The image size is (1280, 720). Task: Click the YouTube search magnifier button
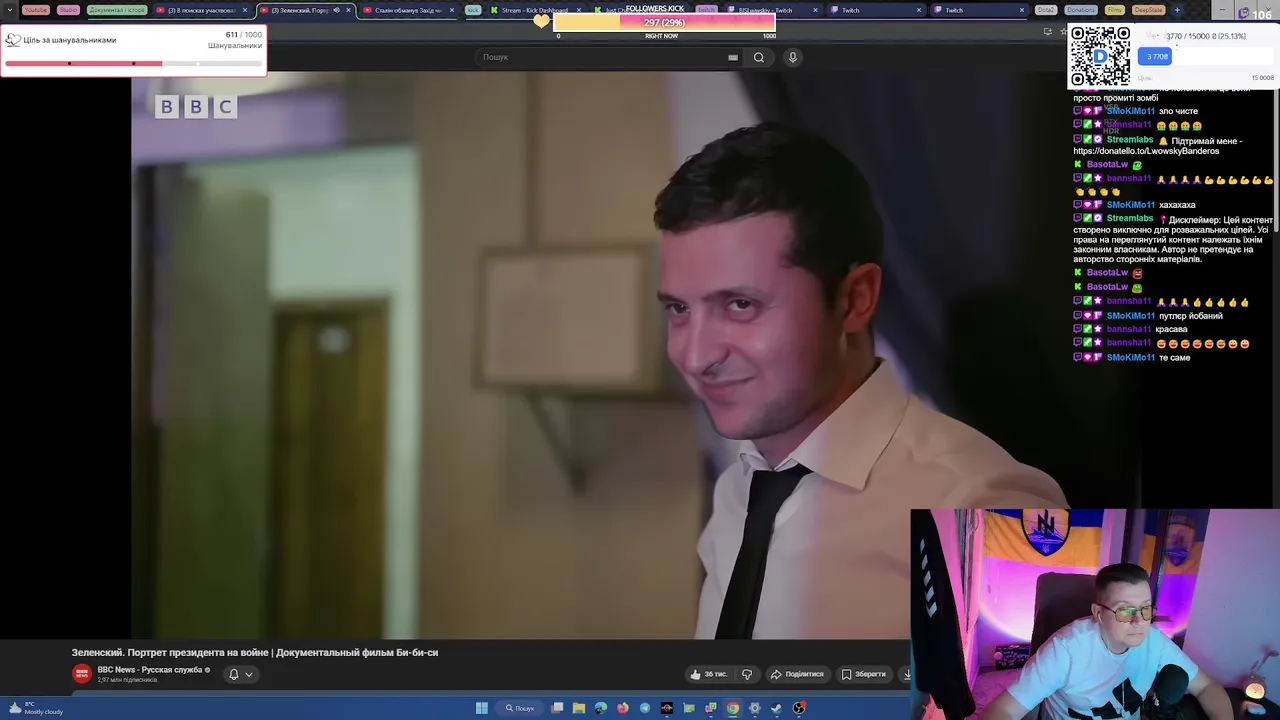(x=759, y=57)
